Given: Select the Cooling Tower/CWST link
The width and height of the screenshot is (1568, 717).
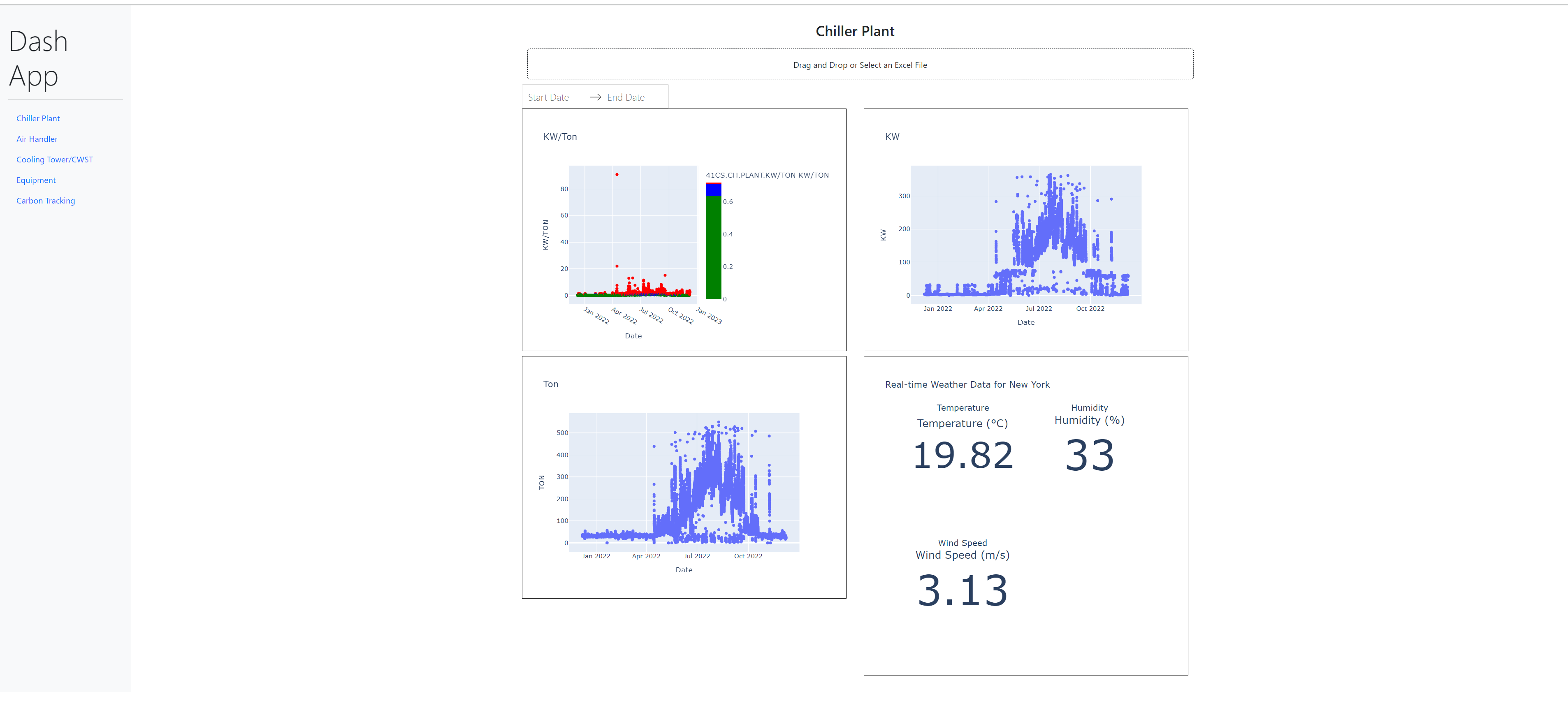Looking at the screenshot, I should (x=54, y=160).
